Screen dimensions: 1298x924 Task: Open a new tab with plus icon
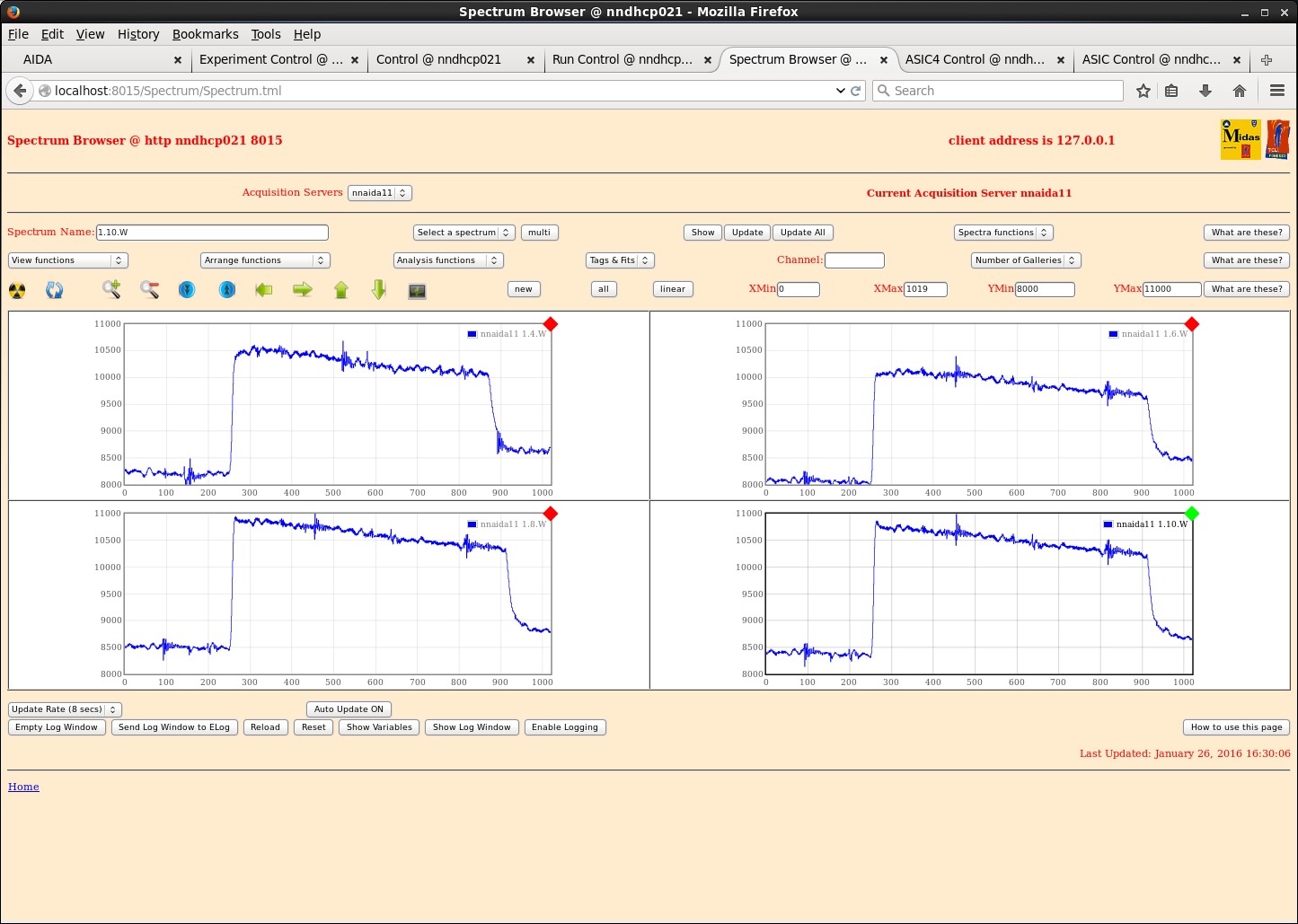1267,60
